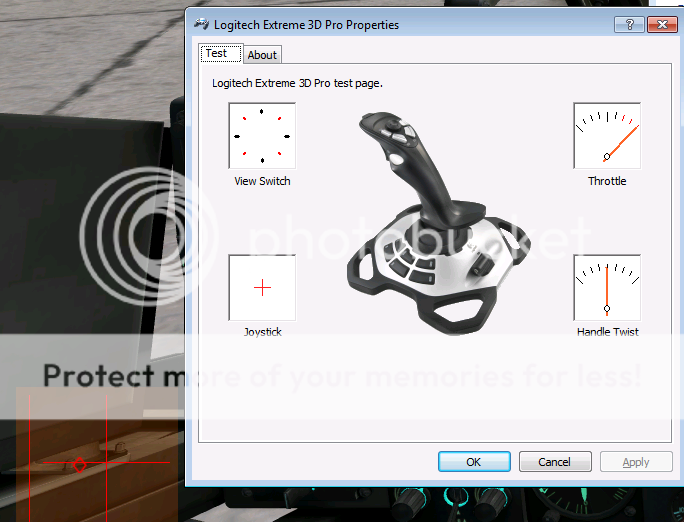Click the Handle Twist gauge indicator
The image size is (684, 522).
coord(607,288)
